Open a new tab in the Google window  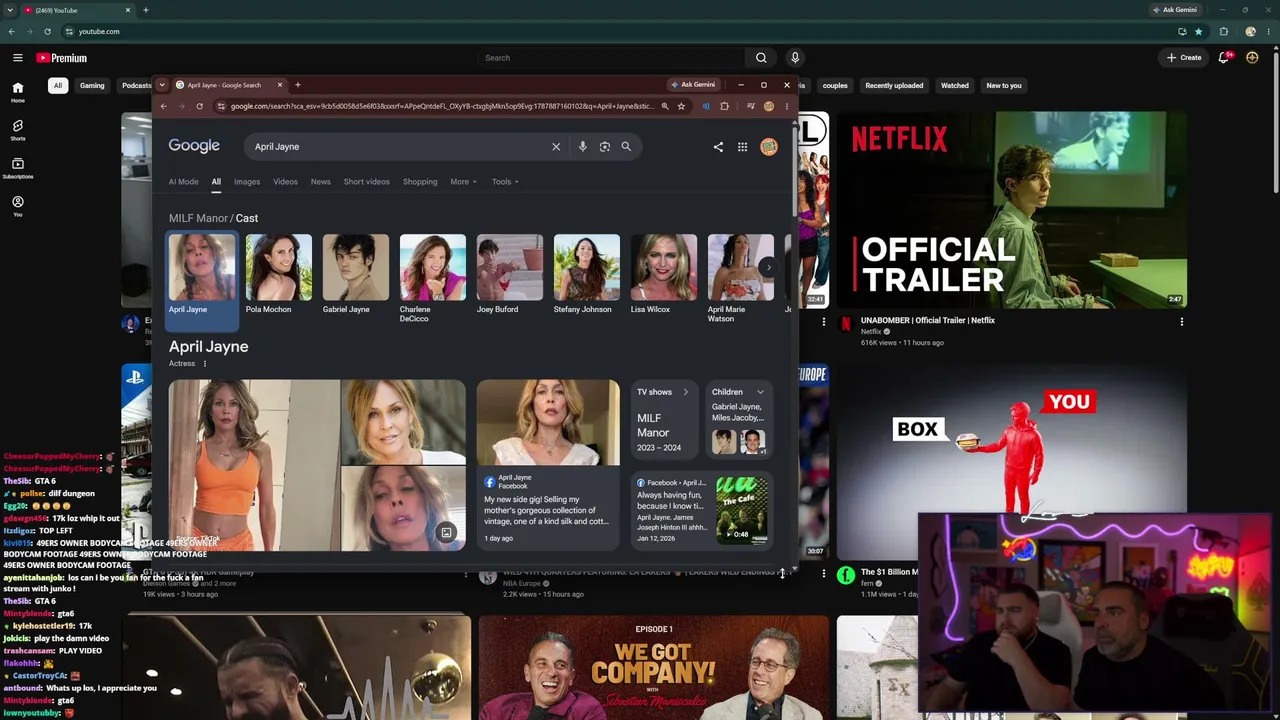click(297, 85)
